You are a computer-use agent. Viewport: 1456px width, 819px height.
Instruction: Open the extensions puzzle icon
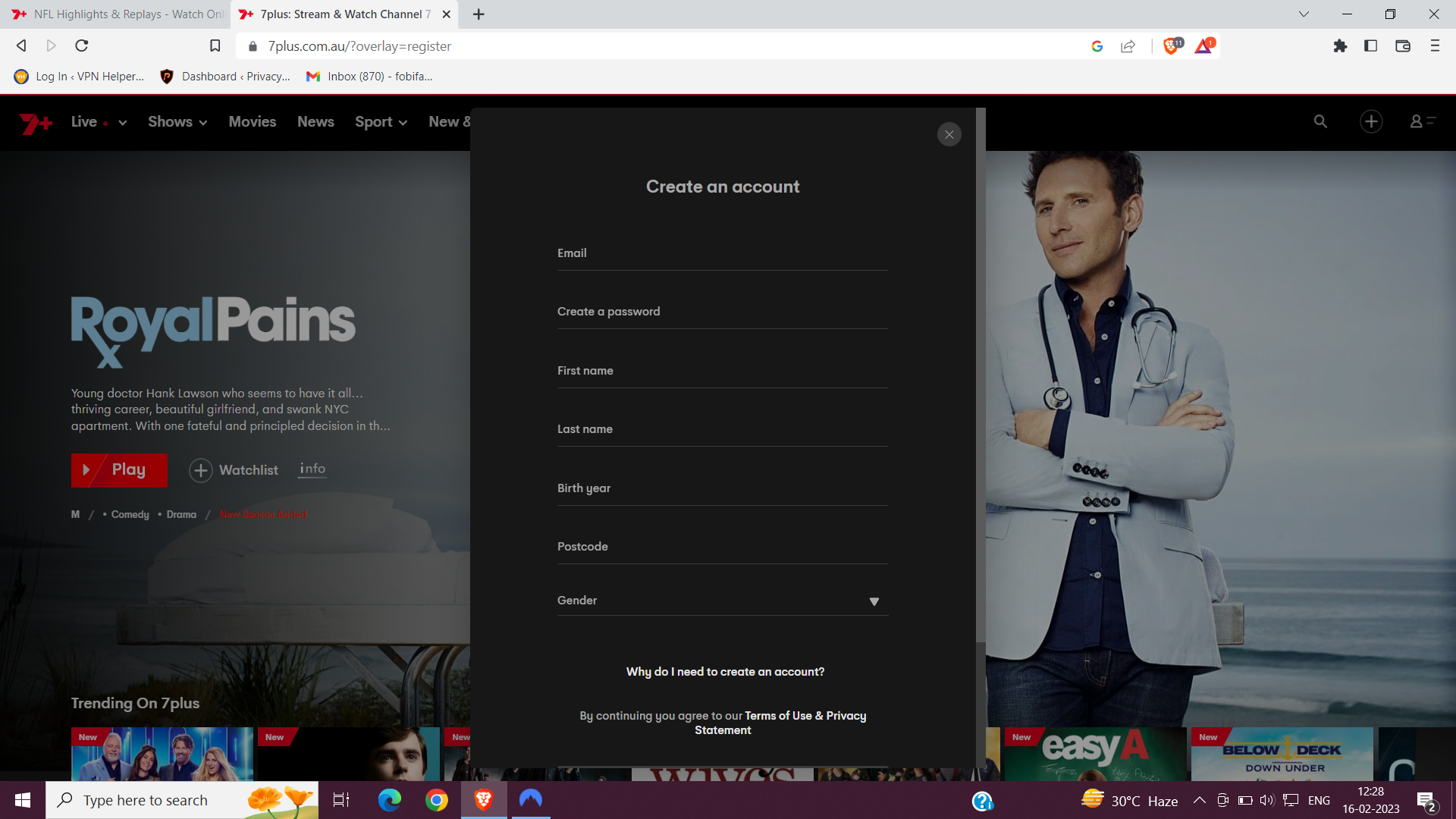click(1340, 46)
